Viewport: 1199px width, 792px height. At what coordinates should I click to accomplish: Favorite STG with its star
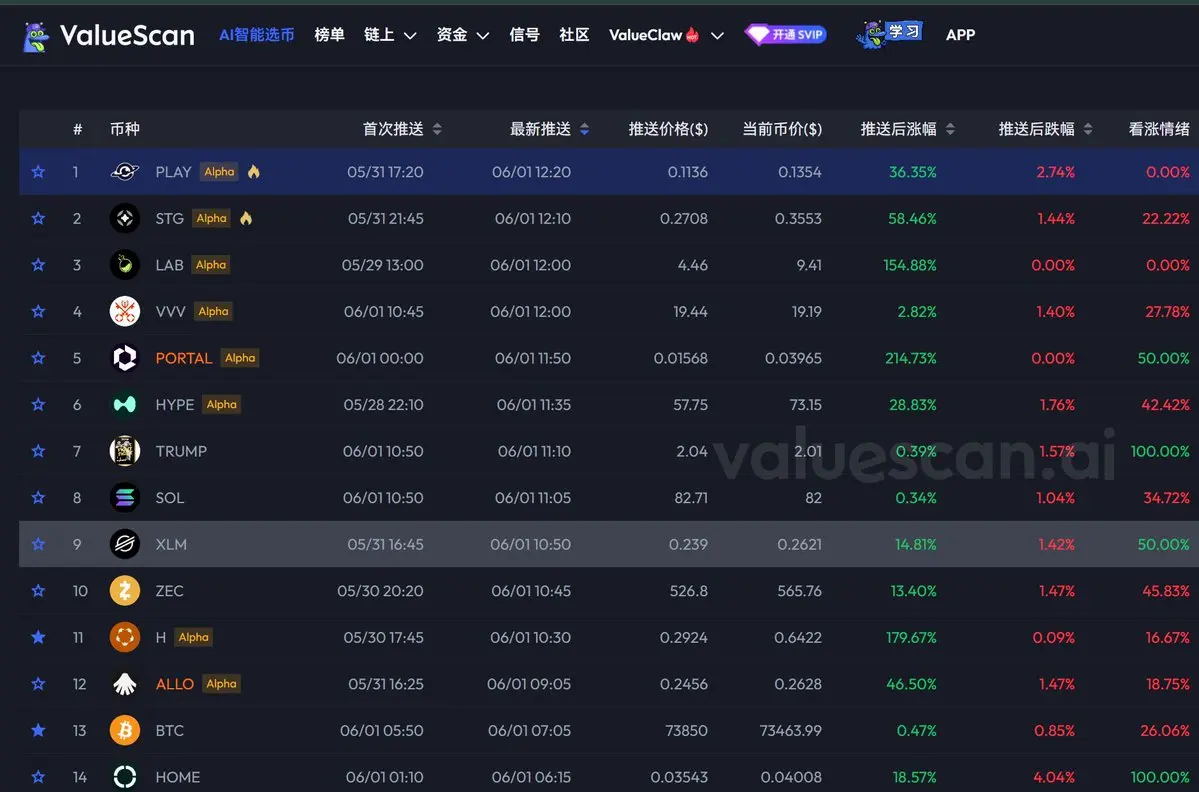[x=38, y=219]
